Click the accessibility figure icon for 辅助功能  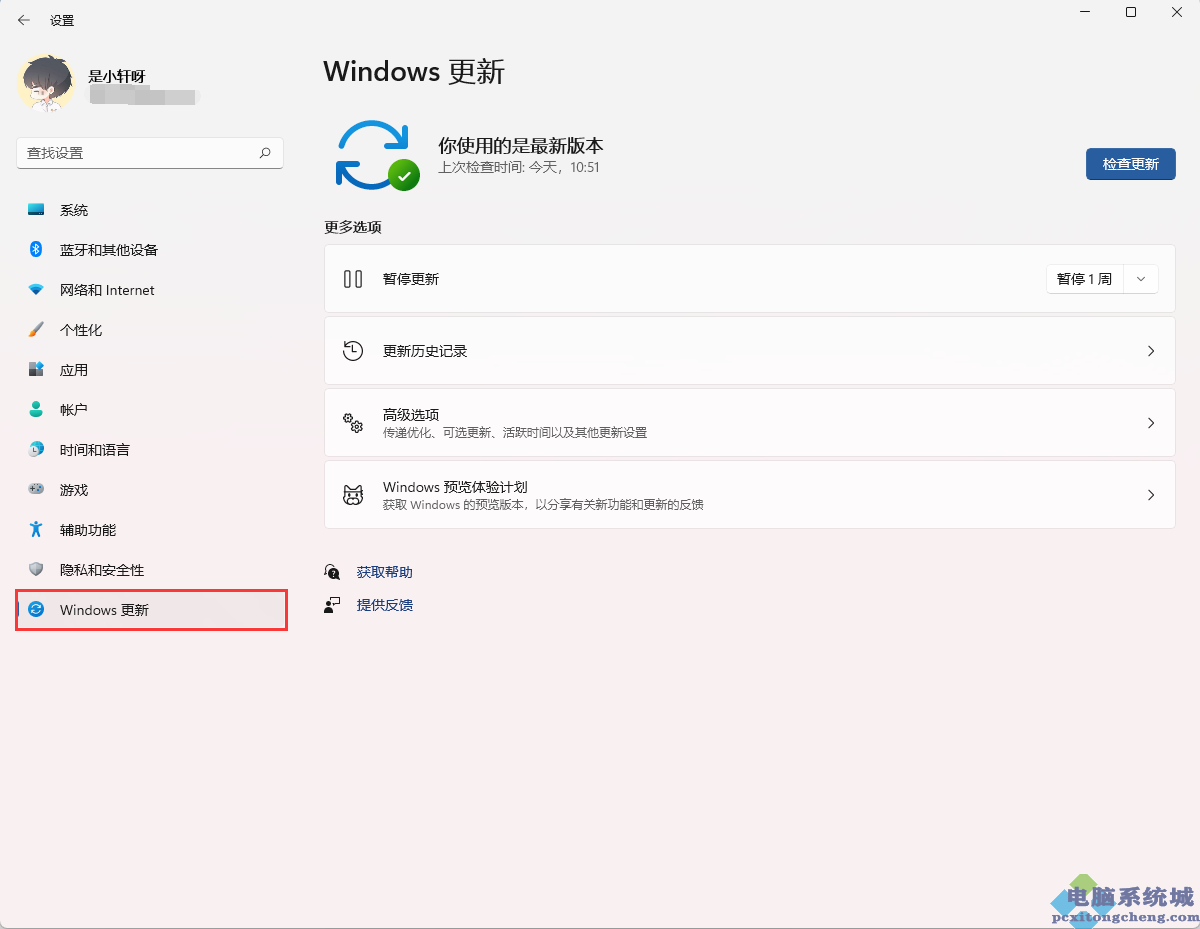(x=36, y=530)
